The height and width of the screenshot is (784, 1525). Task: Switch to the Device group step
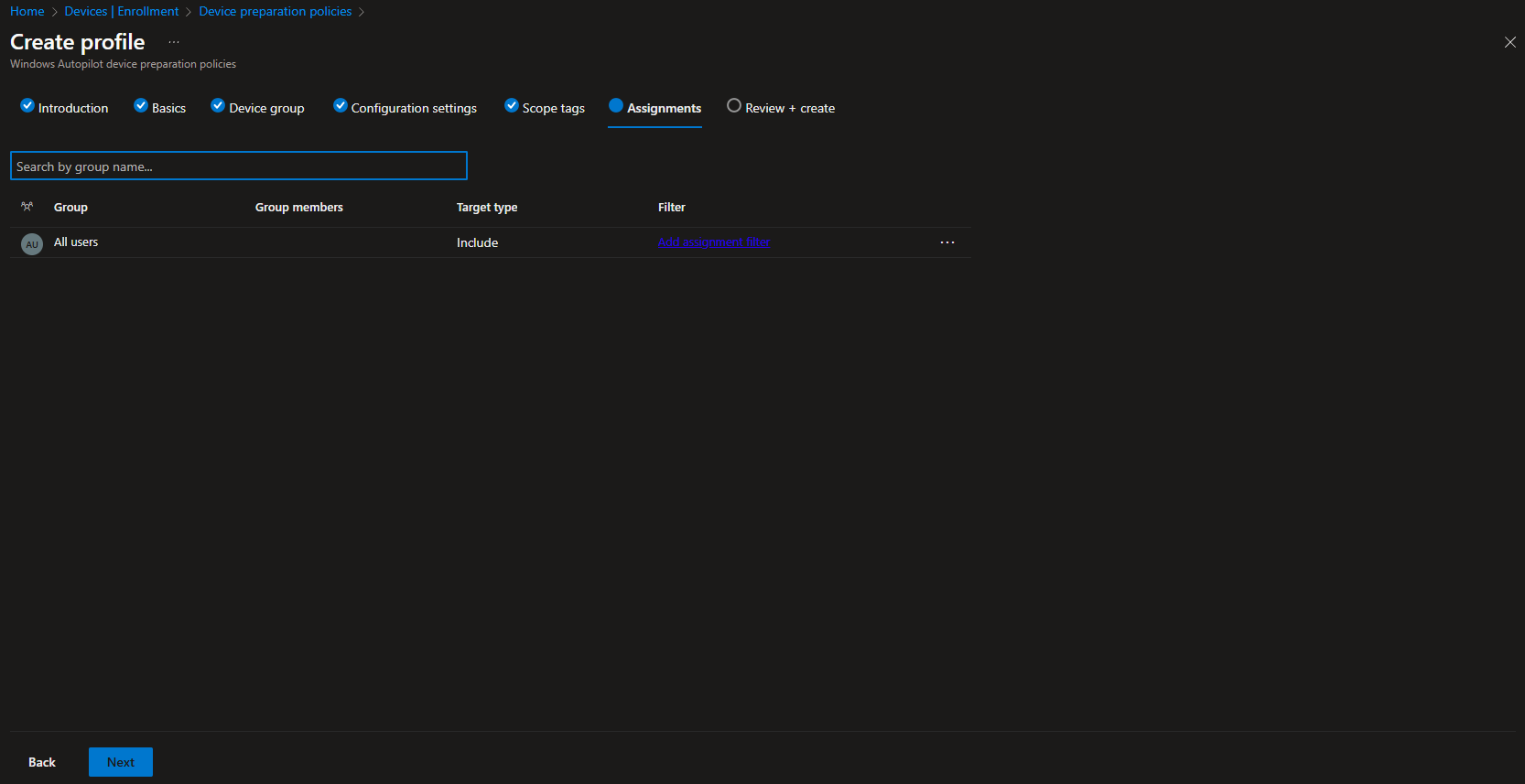(257, 107)
